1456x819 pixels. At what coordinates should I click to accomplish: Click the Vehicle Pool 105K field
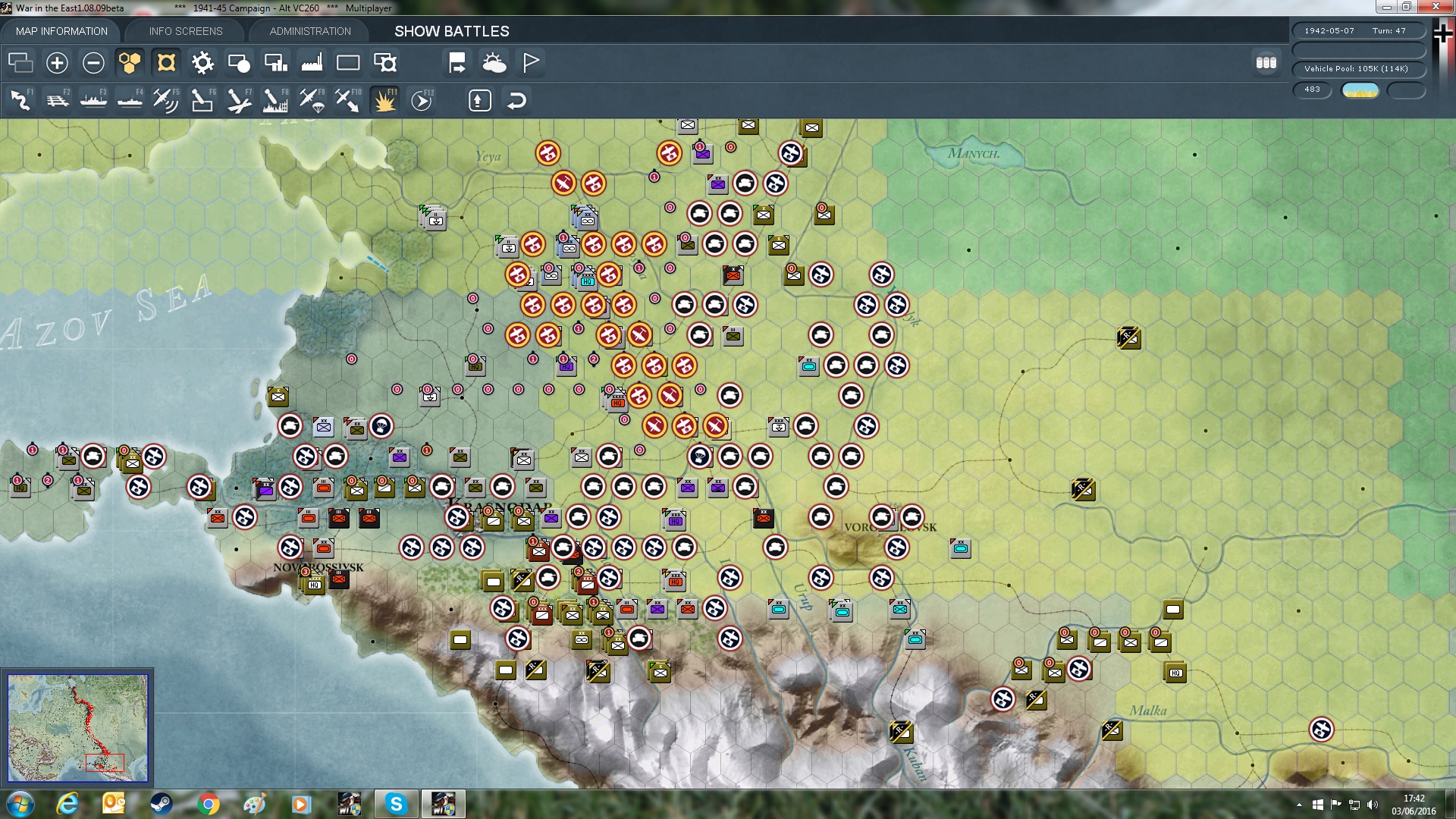[x=1358, y=69]
